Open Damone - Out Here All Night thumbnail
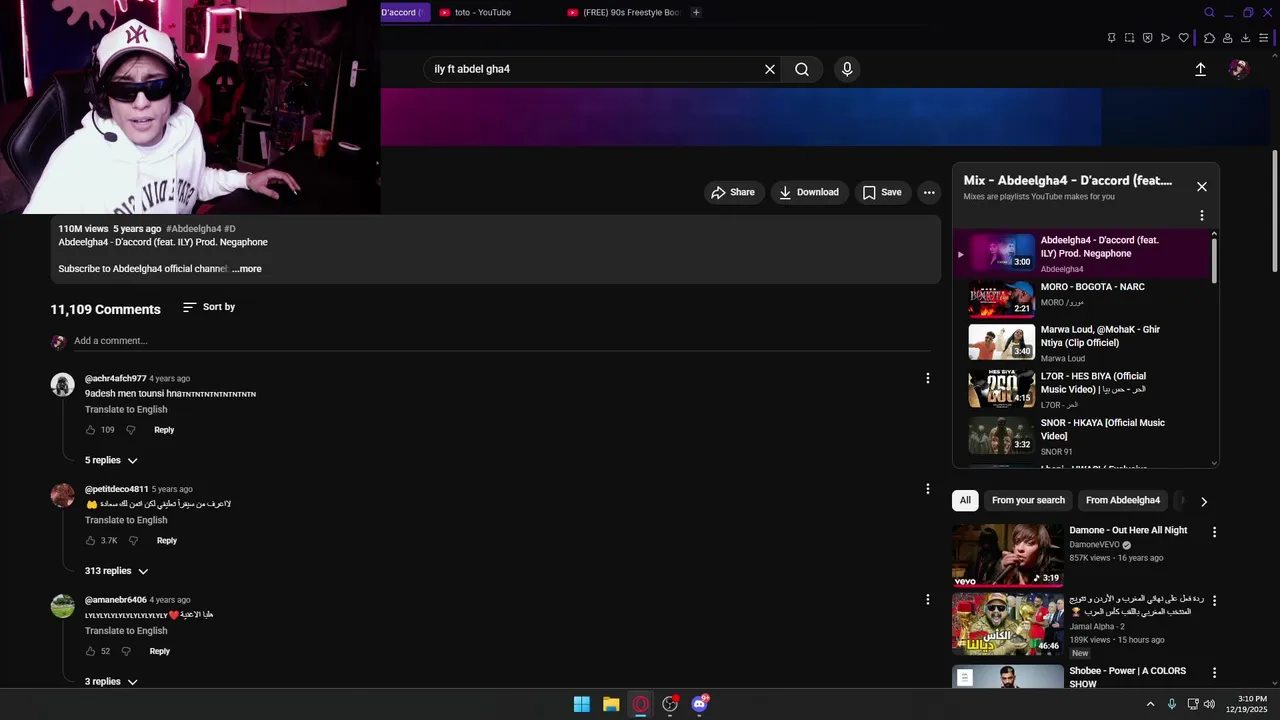This screenshot has height=720, width=1280. [1007, 555]
